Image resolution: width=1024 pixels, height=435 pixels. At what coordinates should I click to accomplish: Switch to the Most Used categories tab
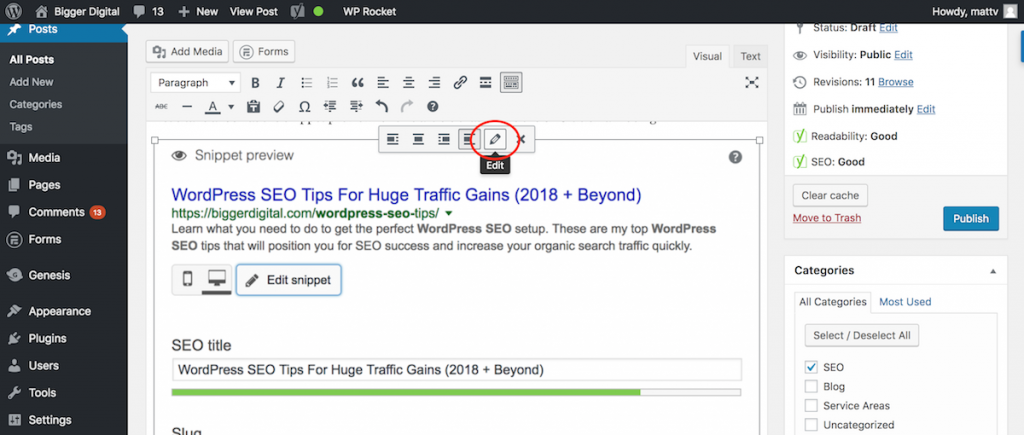(905, 302)
